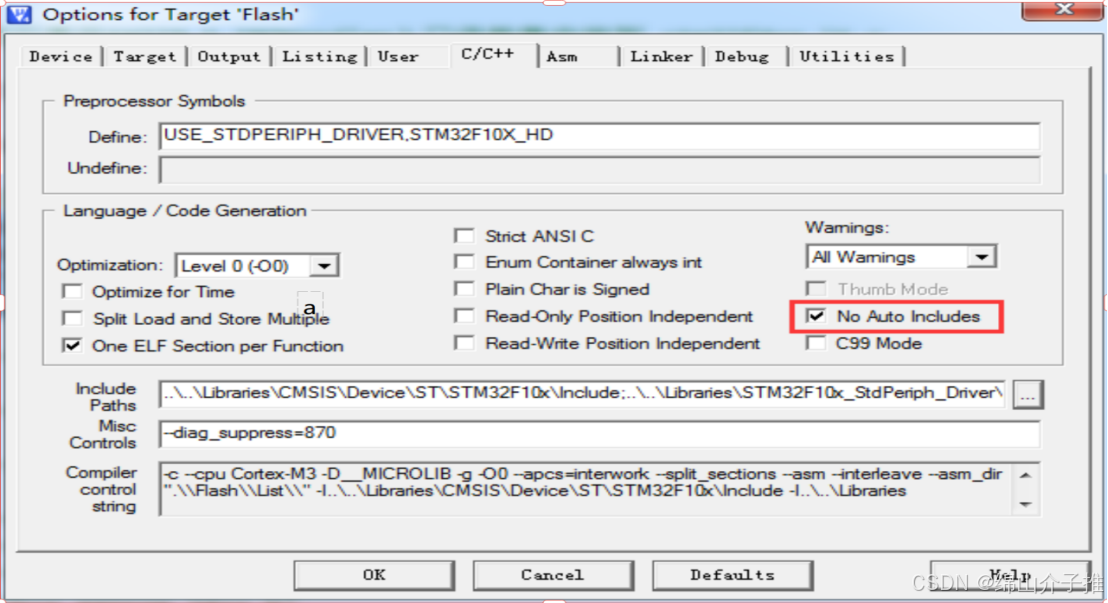The image size is (1108, 603).
Task: Click the Define preprocessor symbols field
Action: (x=599, y=136)
